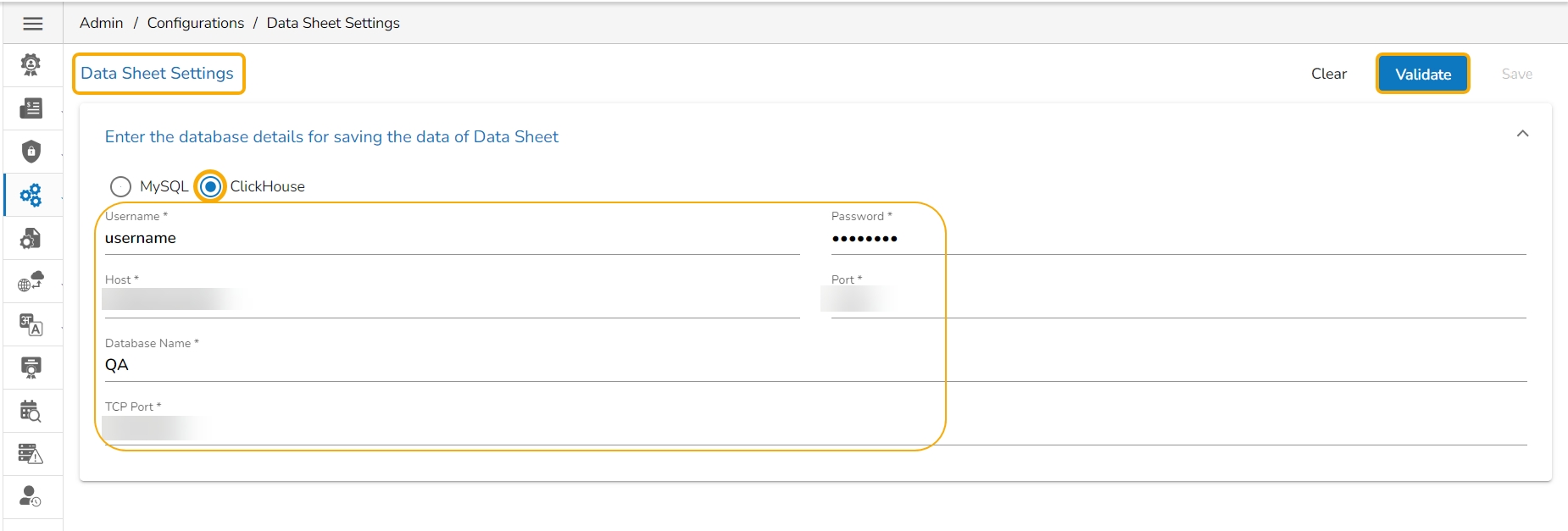Open the hamburger navigation menu

(x=32, y=24)
